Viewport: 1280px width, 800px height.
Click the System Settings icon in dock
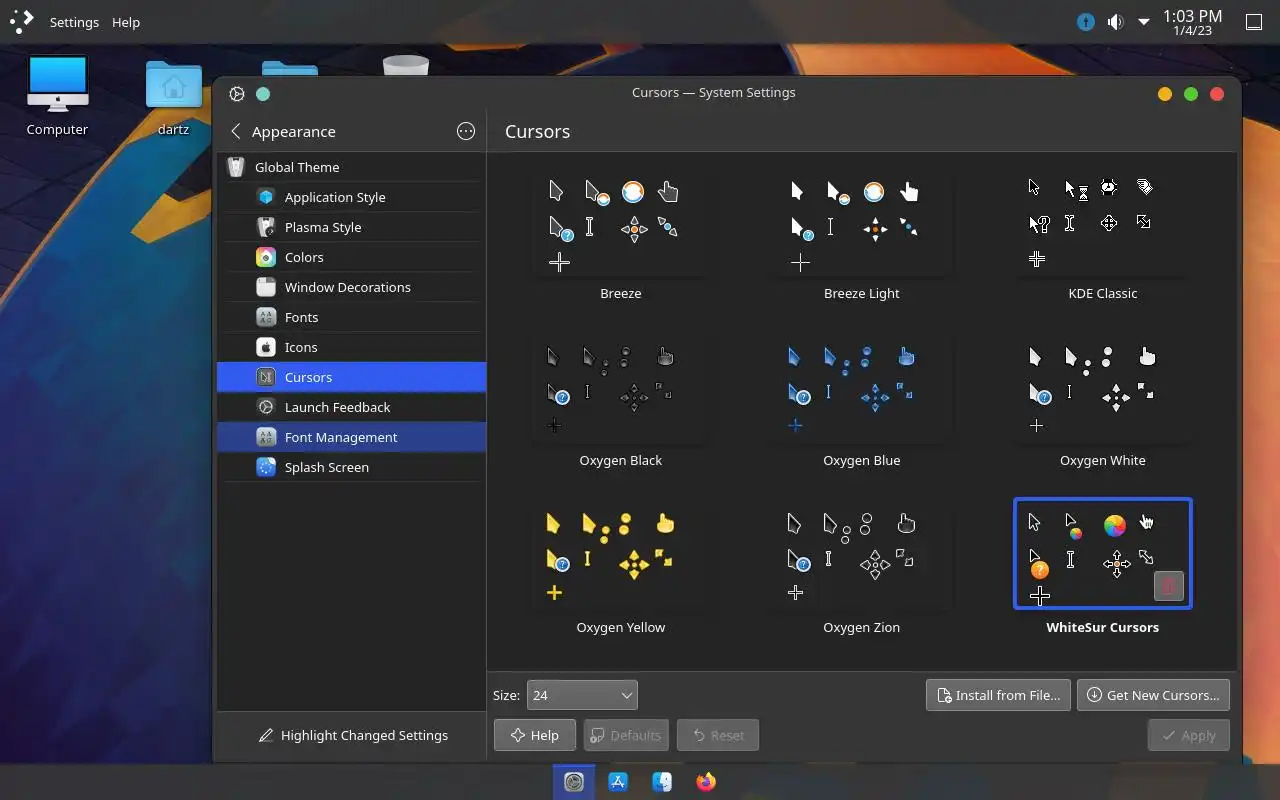coord(574,782)
